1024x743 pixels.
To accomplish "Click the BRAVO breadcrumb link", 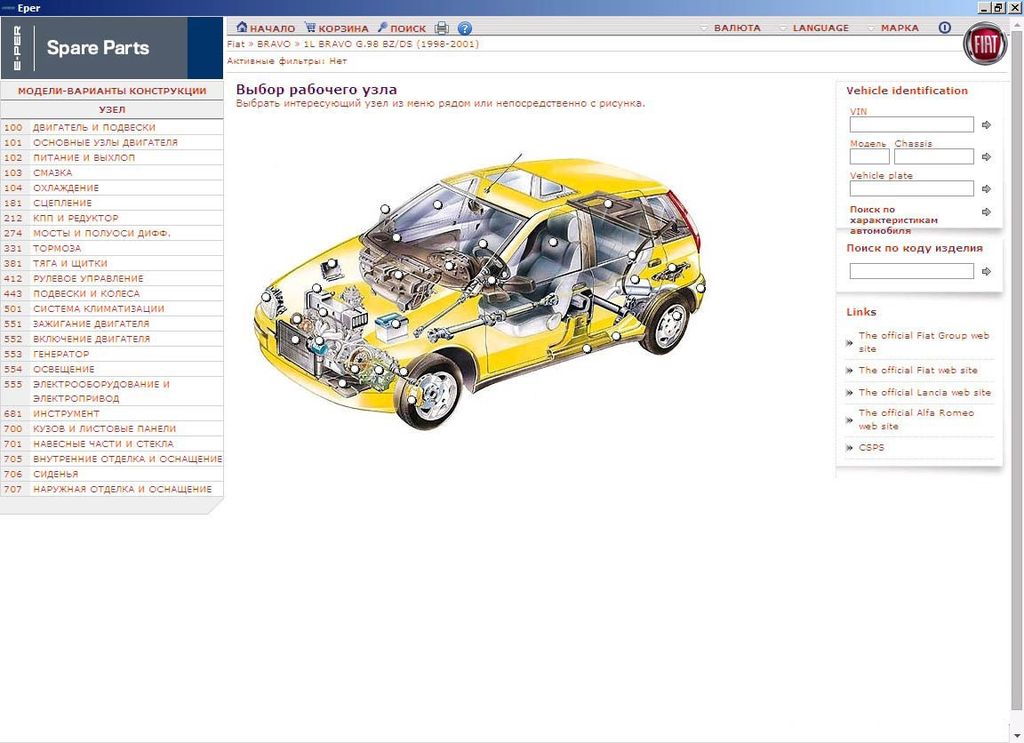I will 273,44.
